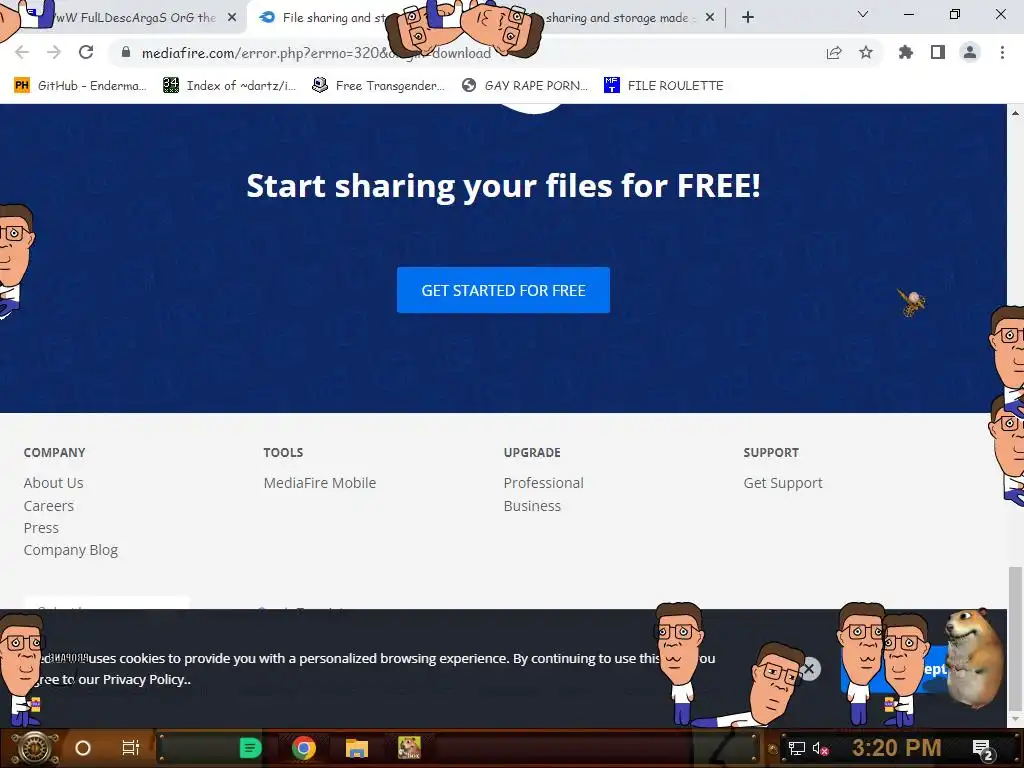Open Task View on the taskbar
This screenshot has width=1024, height=768.
[131, 748]
